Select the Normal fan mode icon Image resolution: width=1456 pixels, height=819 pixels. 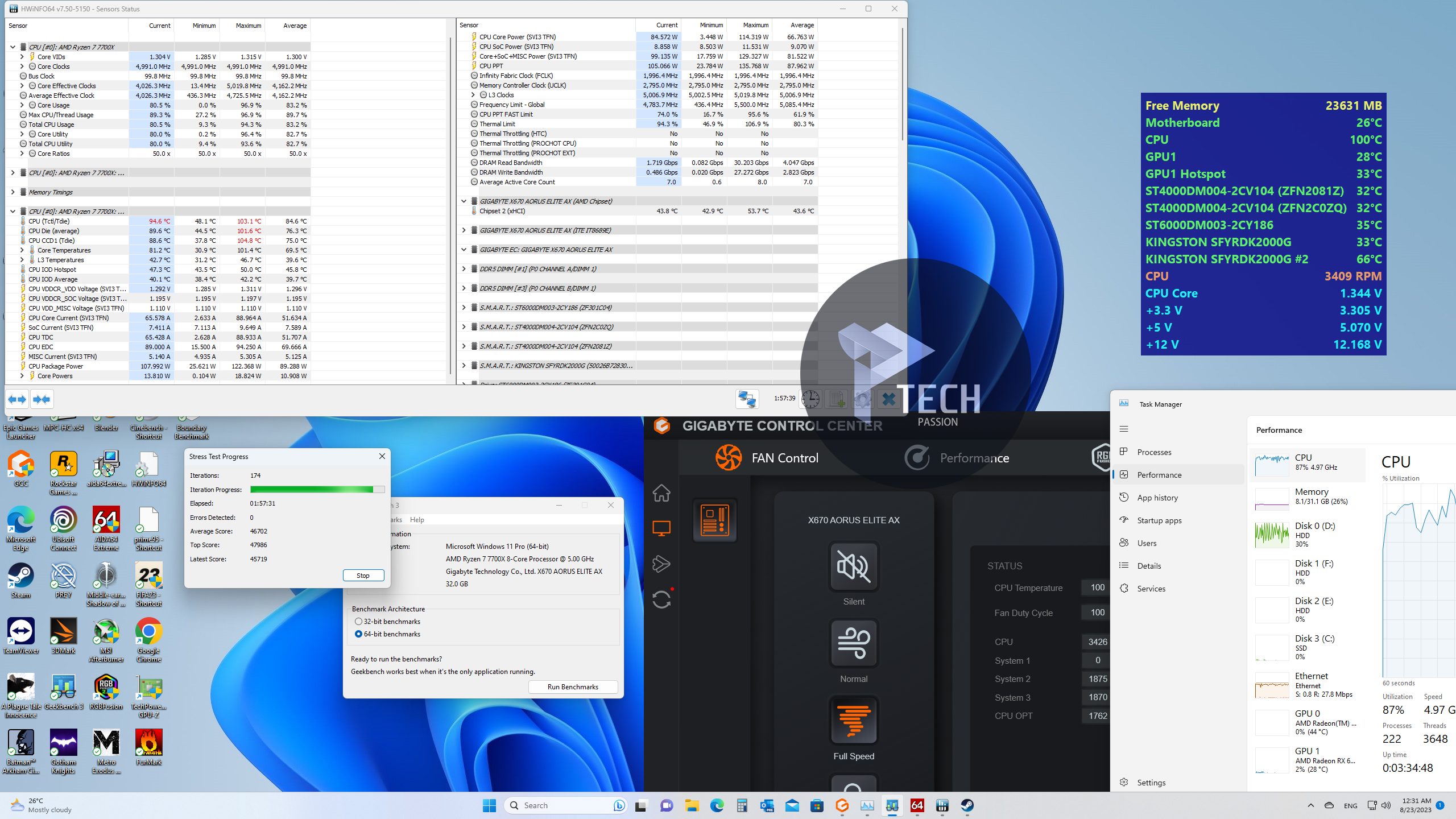854,643
